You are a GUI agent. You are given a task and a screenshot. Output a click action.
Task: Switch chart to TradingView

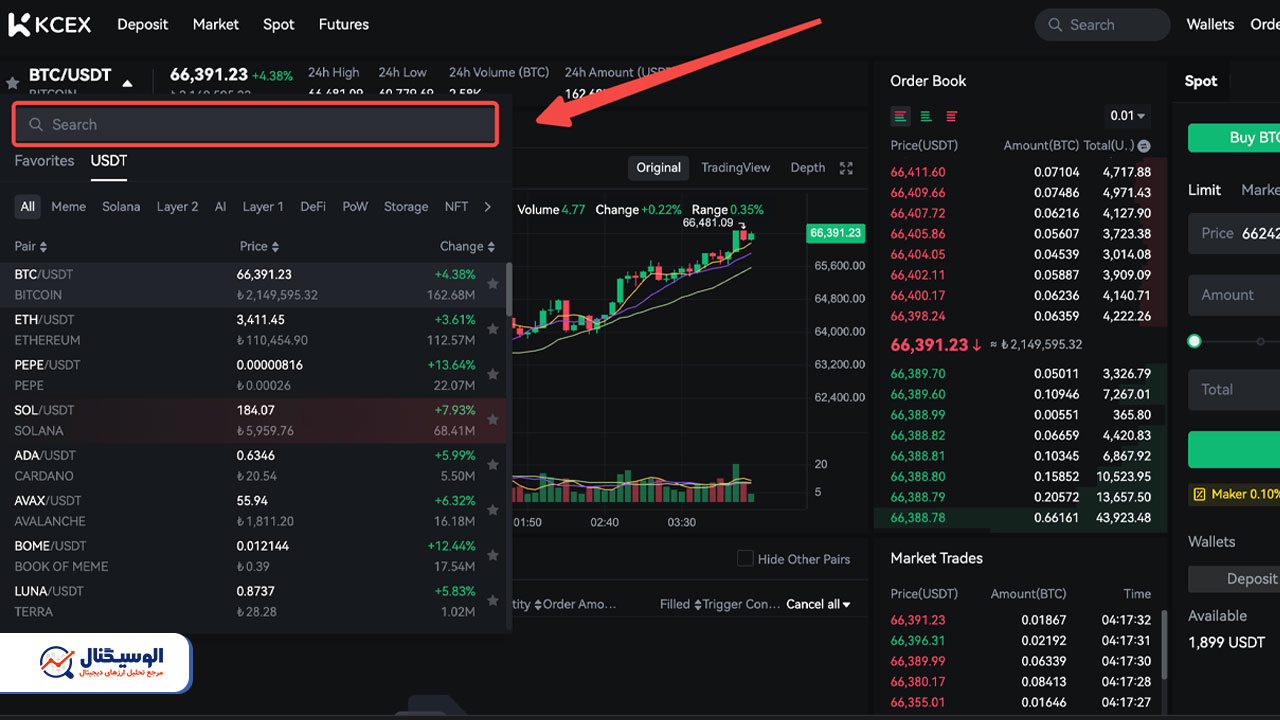click(736, 168)
